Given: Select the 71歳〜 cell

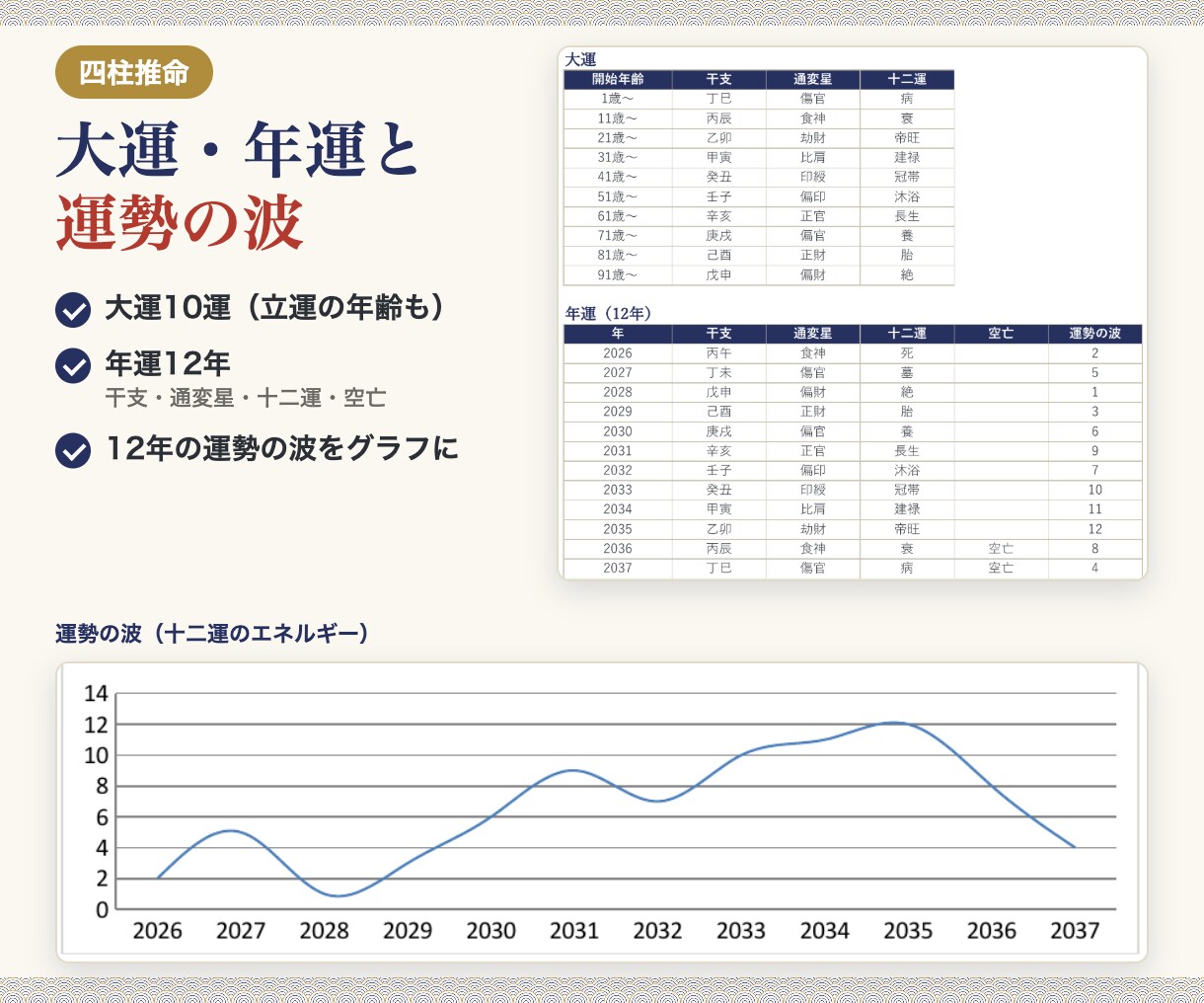Looking at the screenshot, I should click(618, 236).
